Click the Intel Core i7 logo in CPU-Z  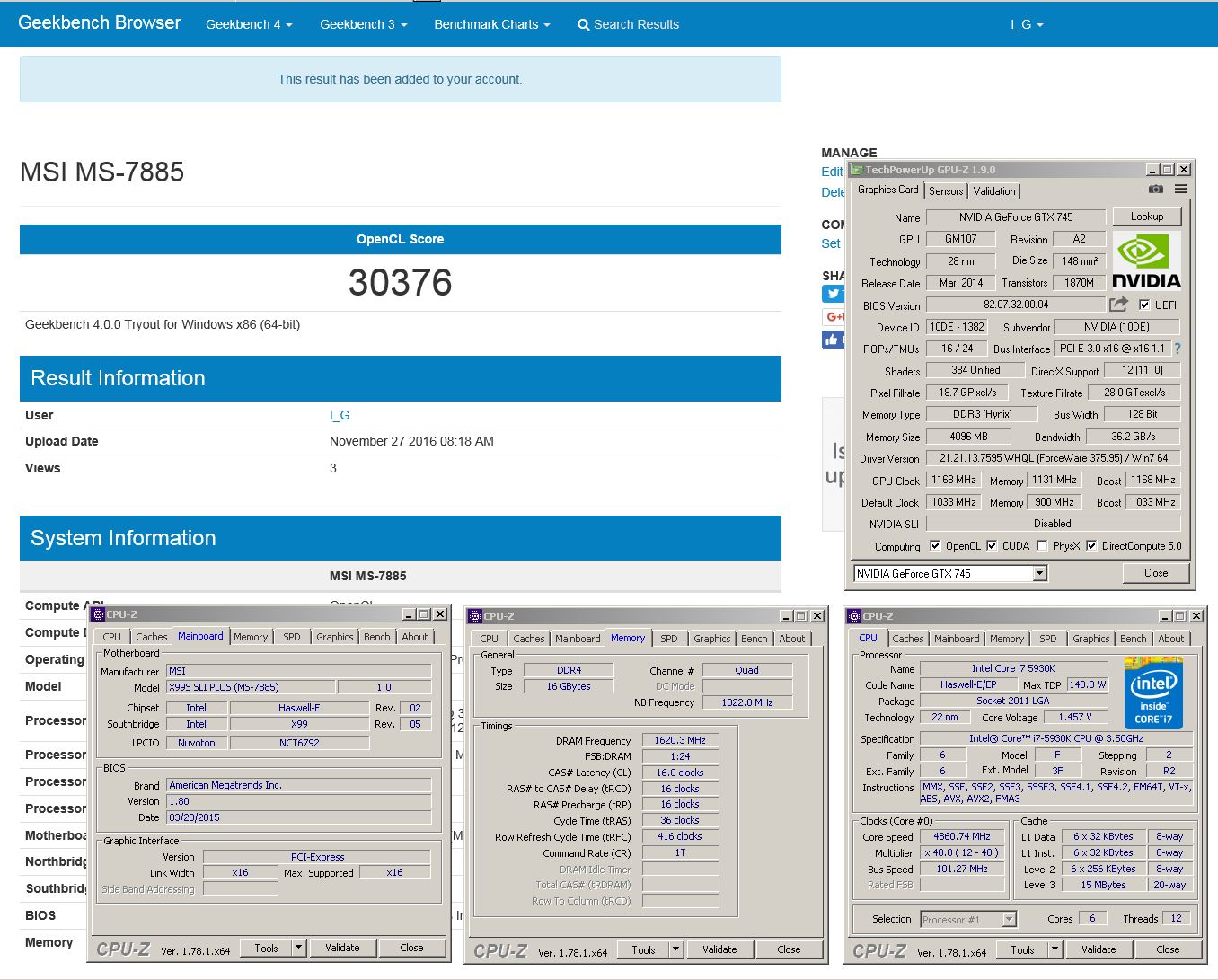[x=1153, y=693]
